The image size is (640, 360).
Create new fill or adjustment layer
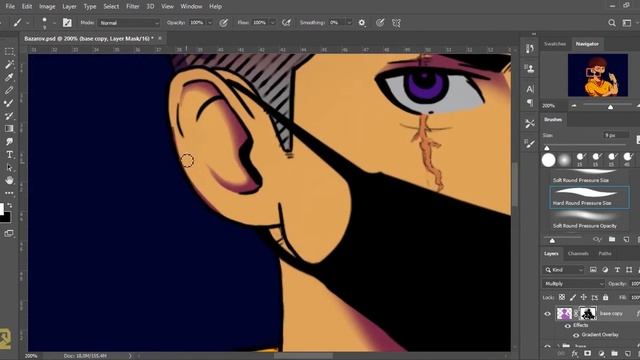(601, 353)
